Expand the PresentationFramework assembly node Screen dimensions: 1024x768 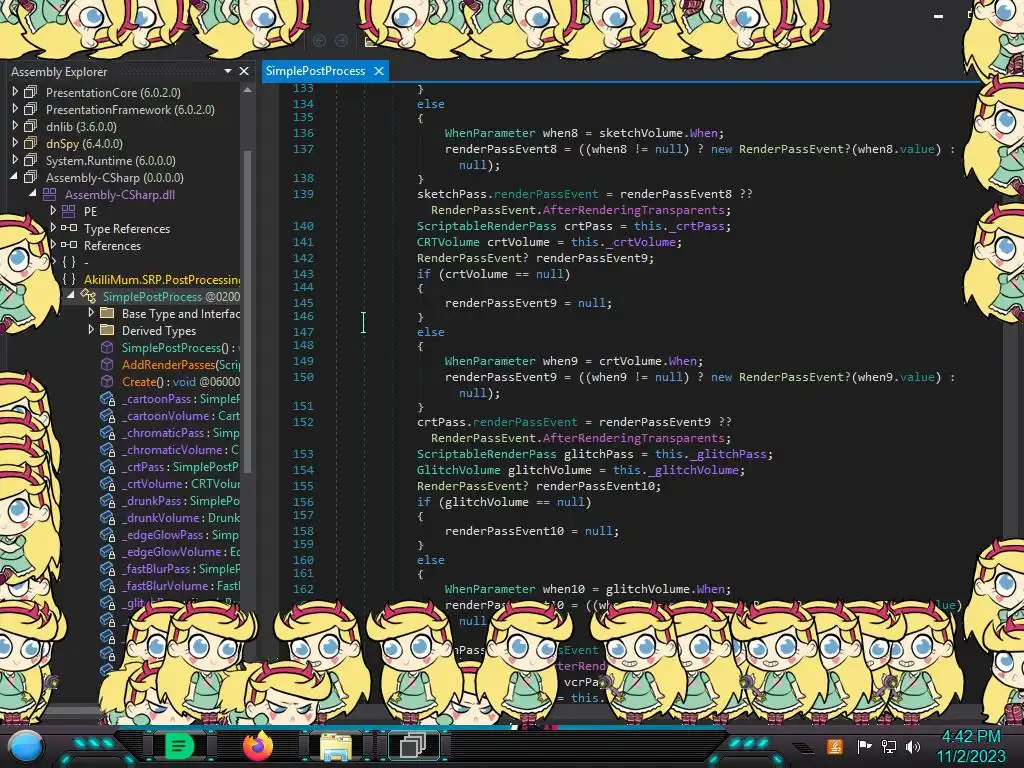[x=14, y=109]
